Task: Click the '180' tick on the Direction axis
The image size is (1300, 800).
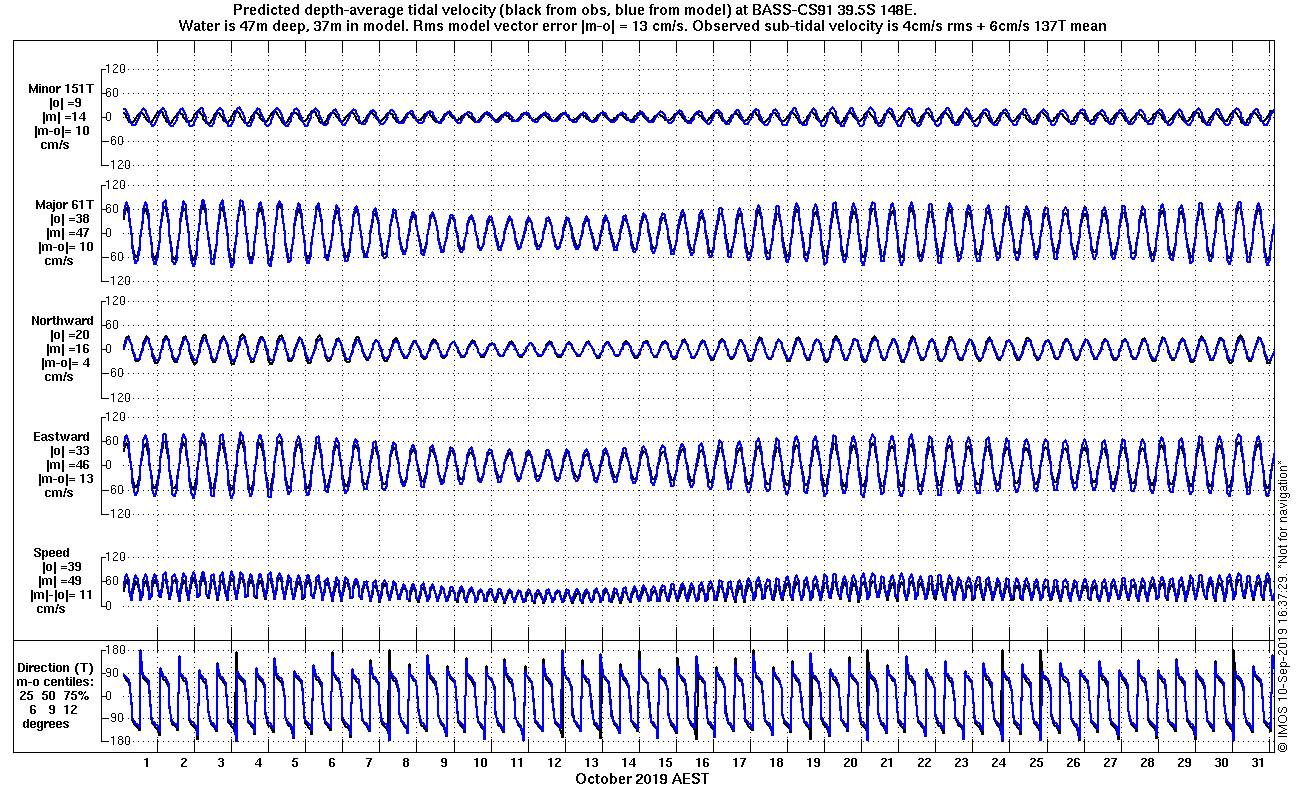Action: (114, 650)
